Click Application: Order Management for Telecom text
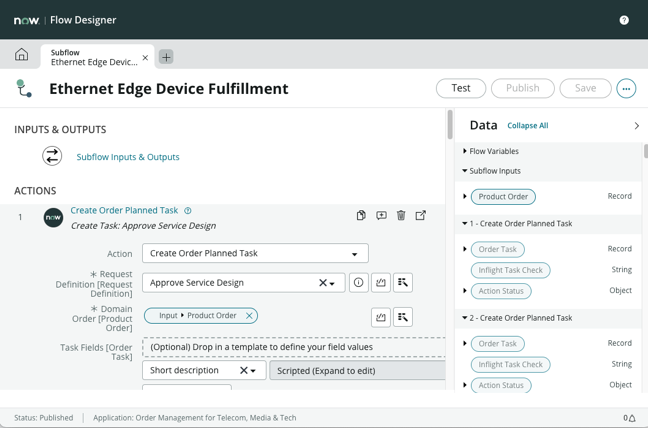The width and height of the screenshot is (648, 428). (x=195, y=418)
